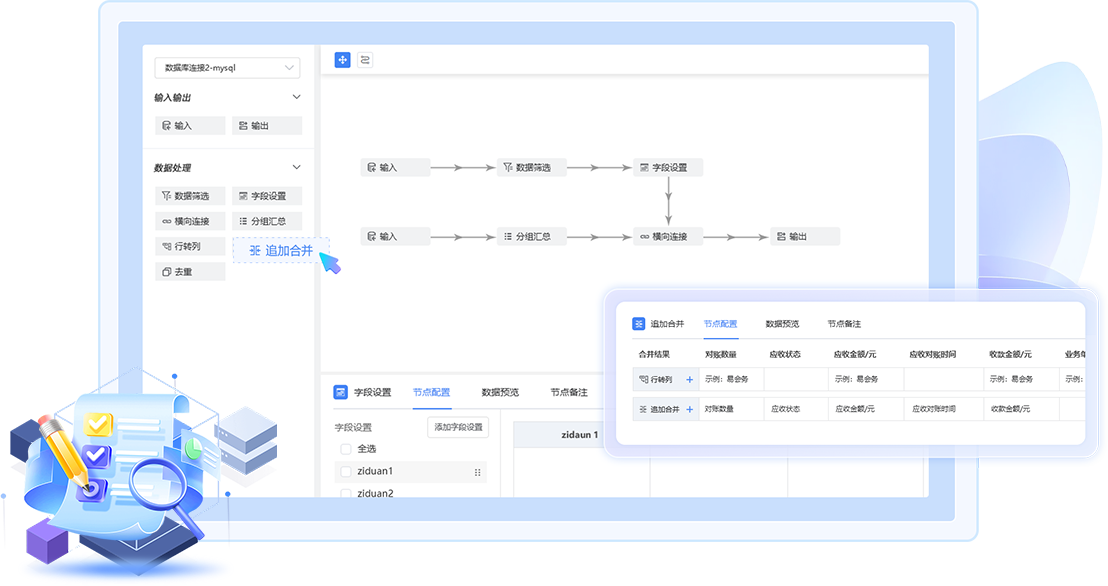The image size is (1108, 586).
Task: Click the auto-layout icon beside the move tool
Action: pyautogui.click(x=365, y=60)
